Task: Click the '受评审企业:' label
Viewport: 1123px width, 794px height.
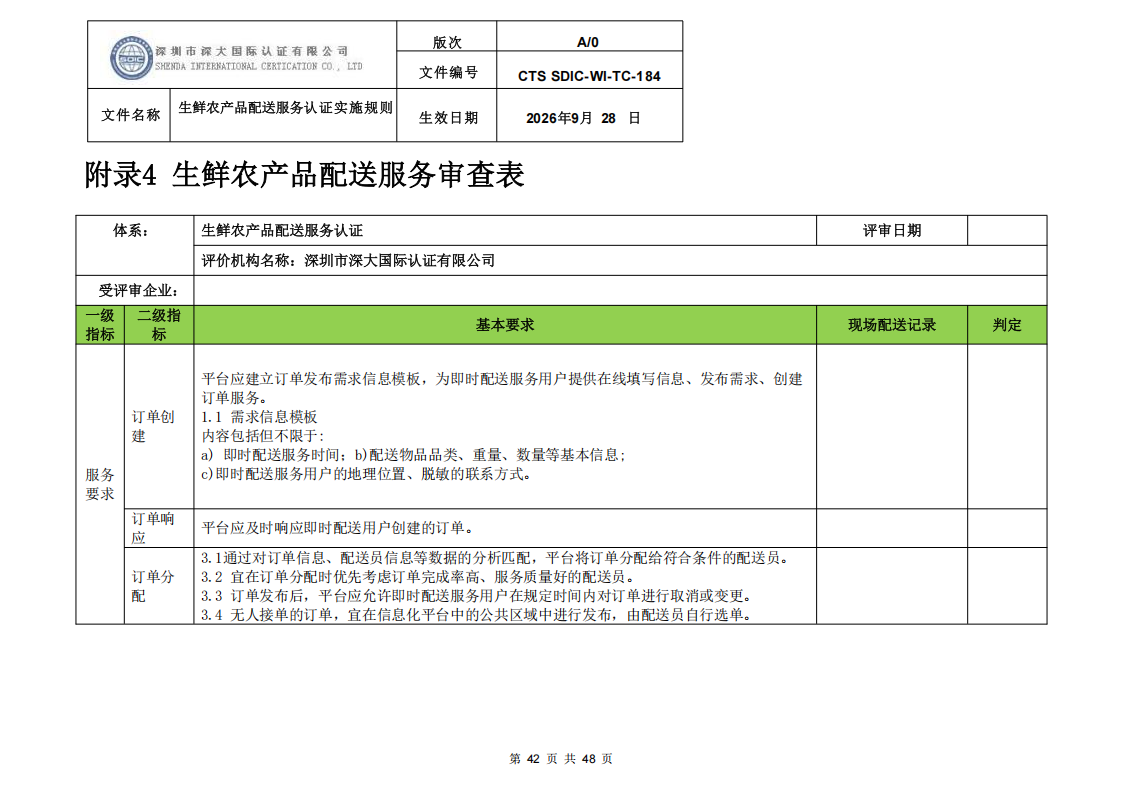Action: click(138, 291)
